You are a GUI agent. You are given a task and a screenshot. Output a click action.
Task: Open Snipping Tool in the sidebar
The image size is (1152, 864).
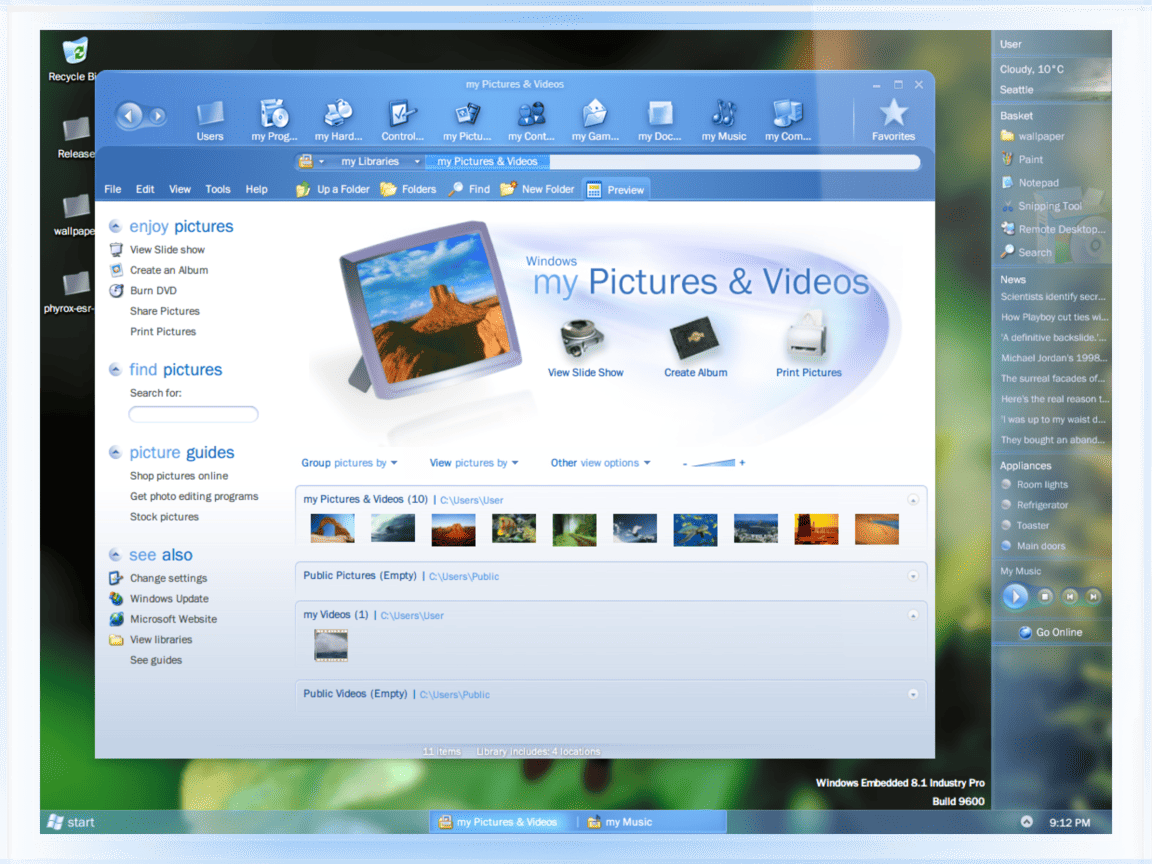[x=1041, y=206]
